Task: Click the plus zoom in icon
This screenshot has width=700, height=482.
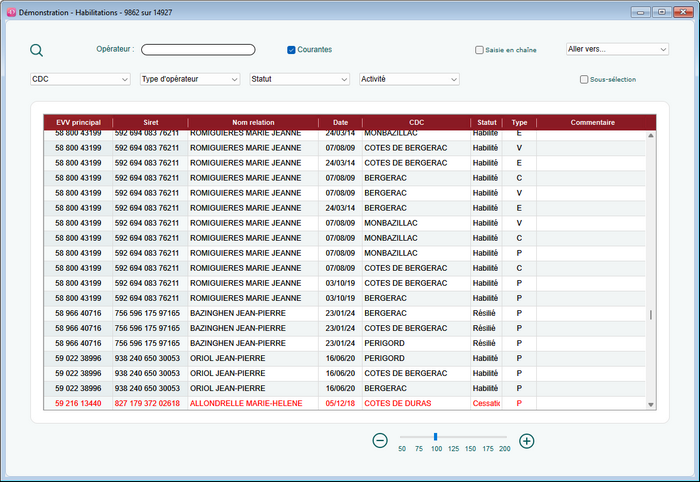Action: [527, 440]
